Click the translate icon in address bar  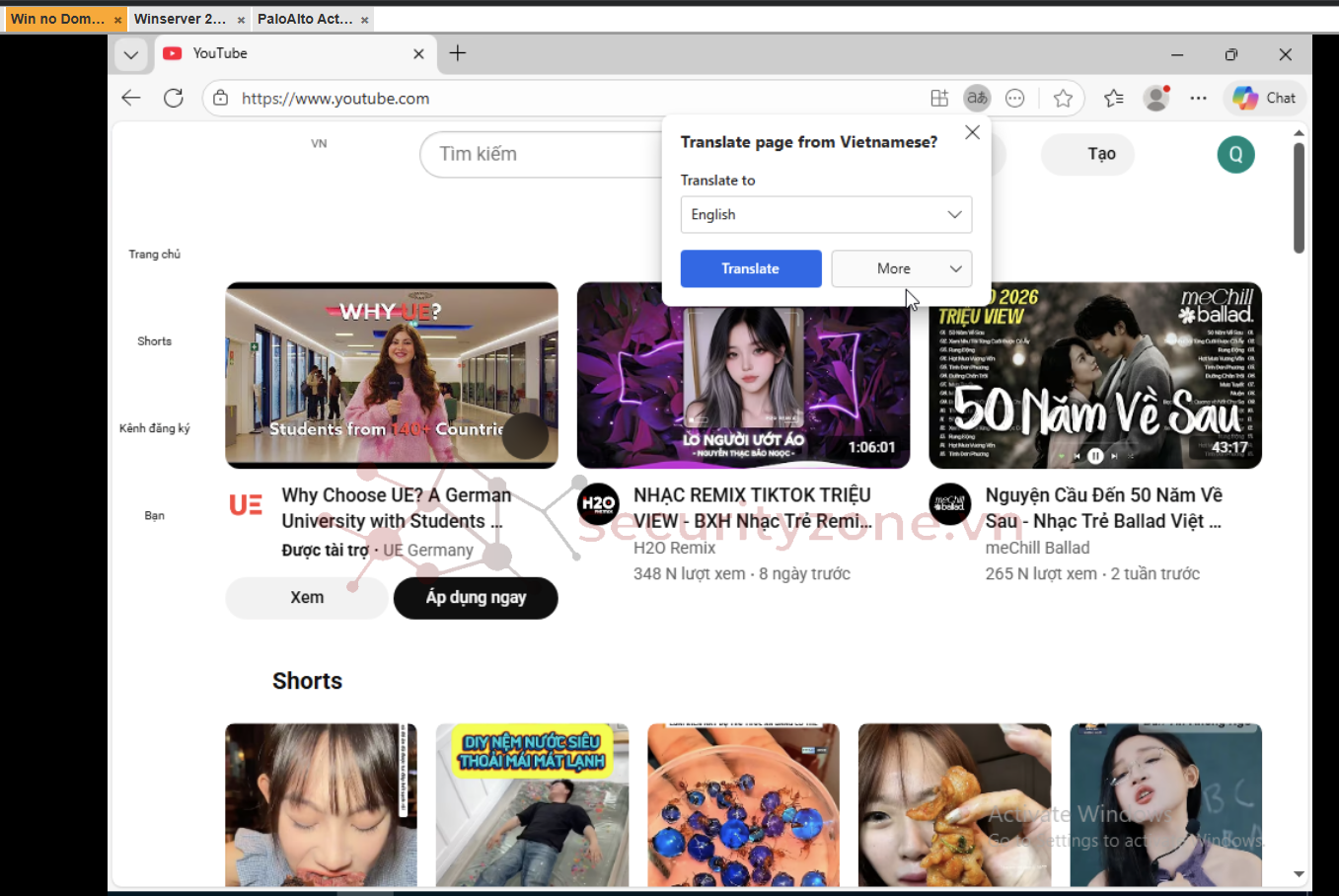pyautogui.click(x=977, y=98)
